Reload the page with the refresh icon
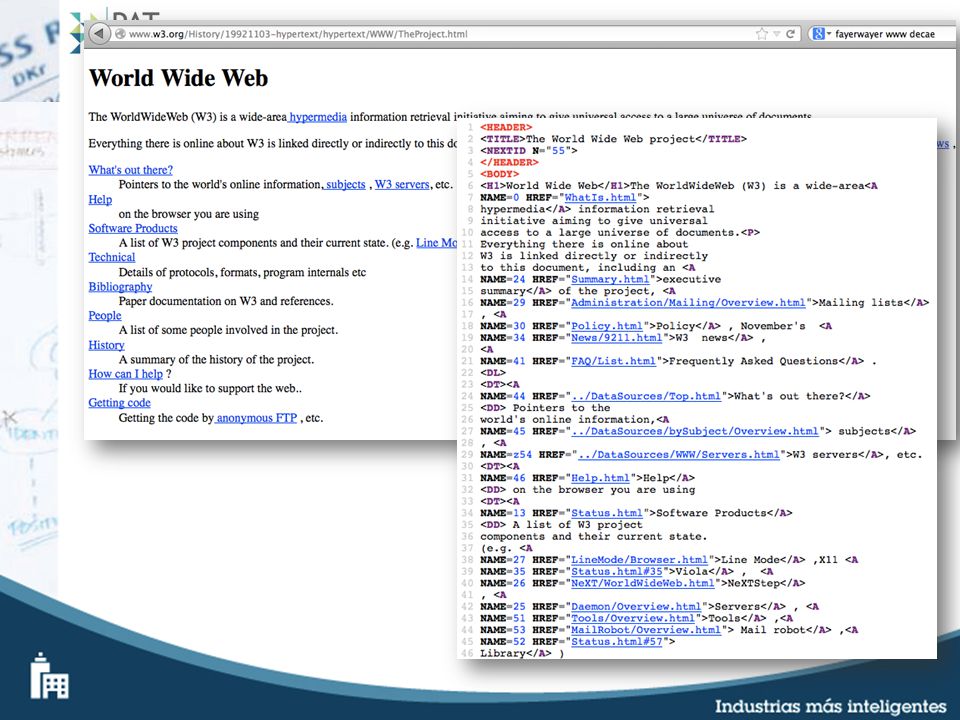Screen dimensions: 960x720 click(790, 34)
